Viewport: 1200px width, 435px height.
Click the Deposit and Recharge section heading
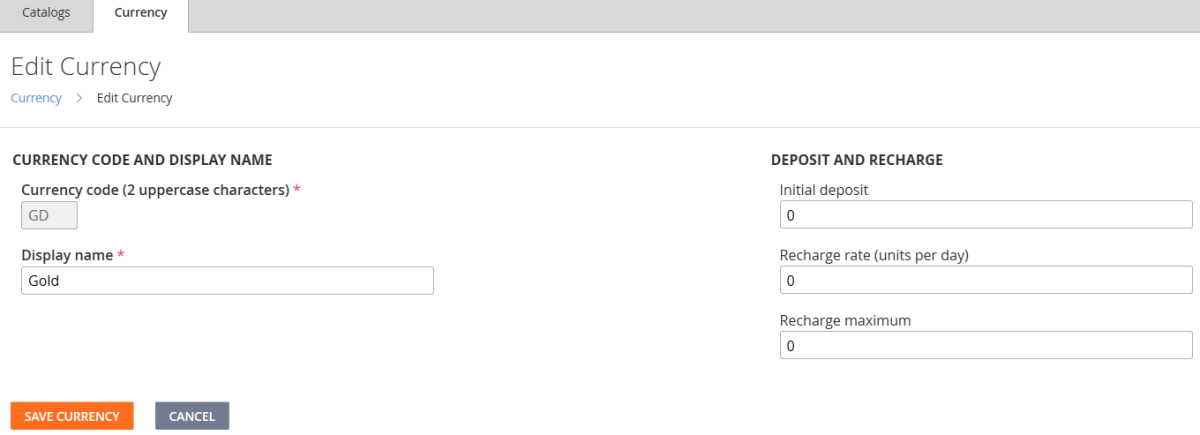[x=857, y=160]
